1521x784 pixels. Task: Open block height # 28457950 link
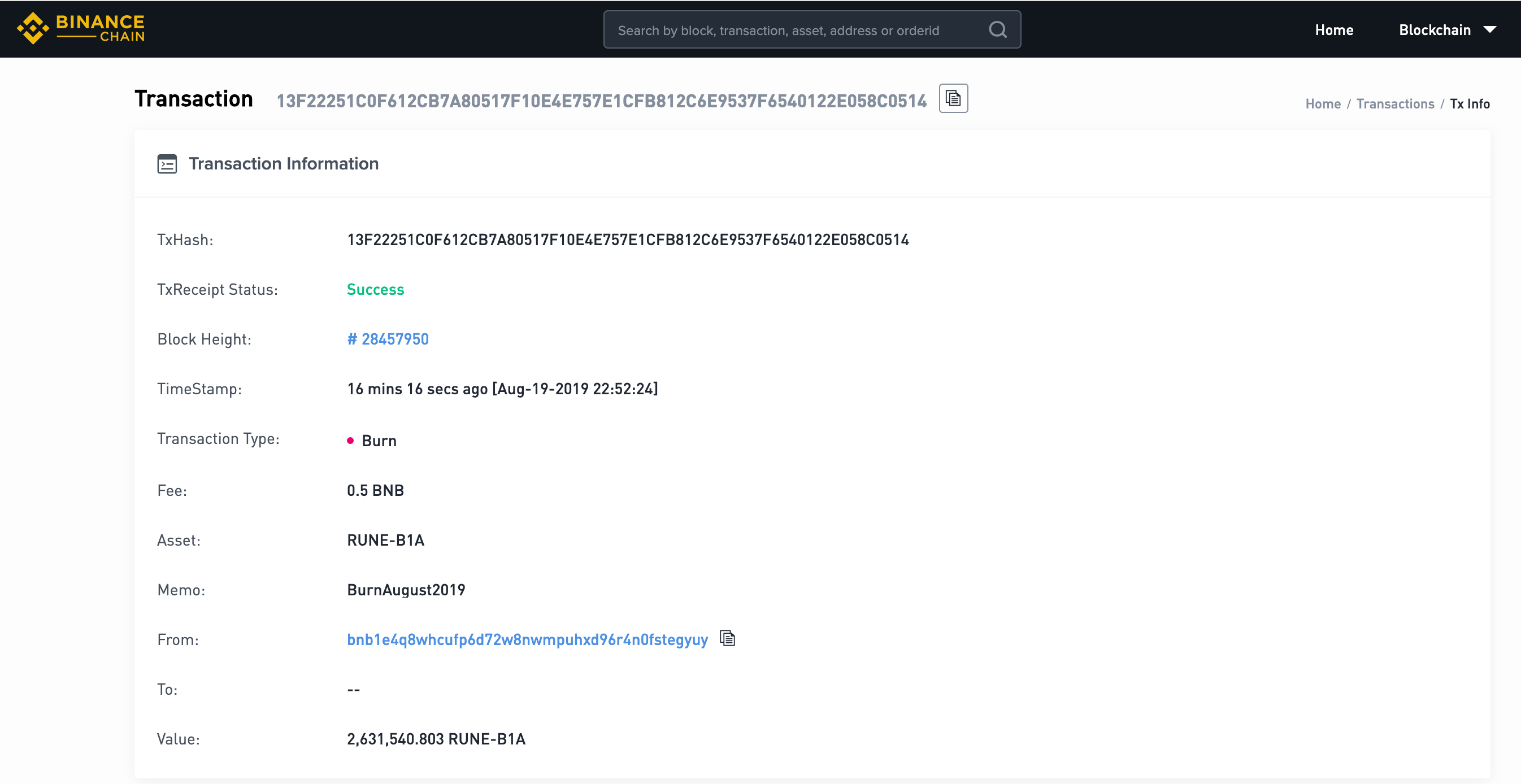(388, 339)
